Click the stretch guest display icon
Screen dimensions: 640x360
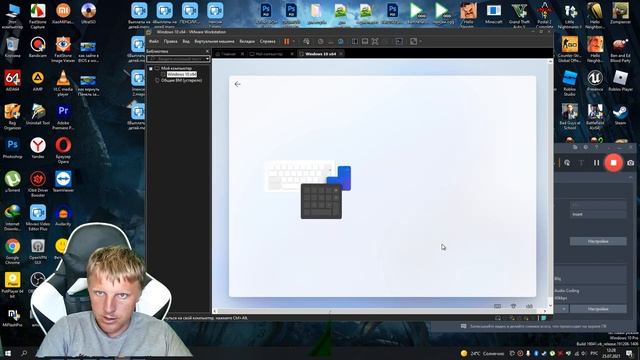tap(413, 41)
